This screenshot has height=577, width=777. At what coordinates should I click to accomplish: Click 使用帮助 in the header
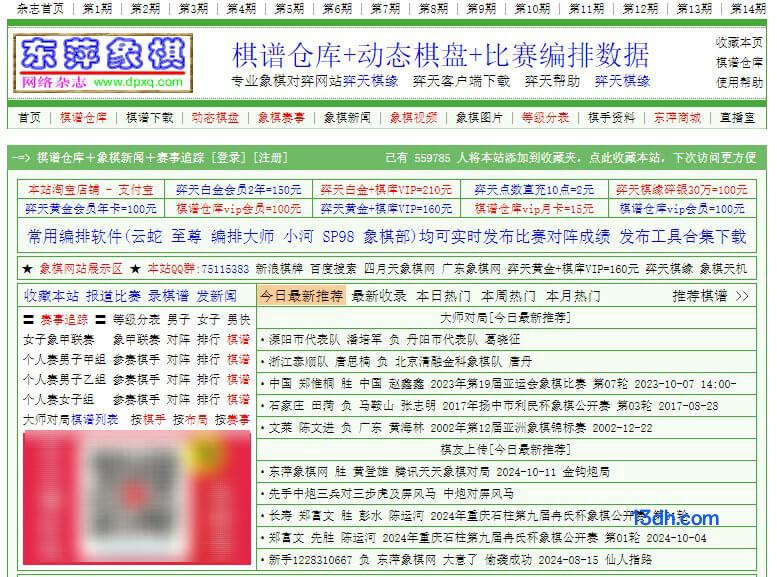[739, 82]
